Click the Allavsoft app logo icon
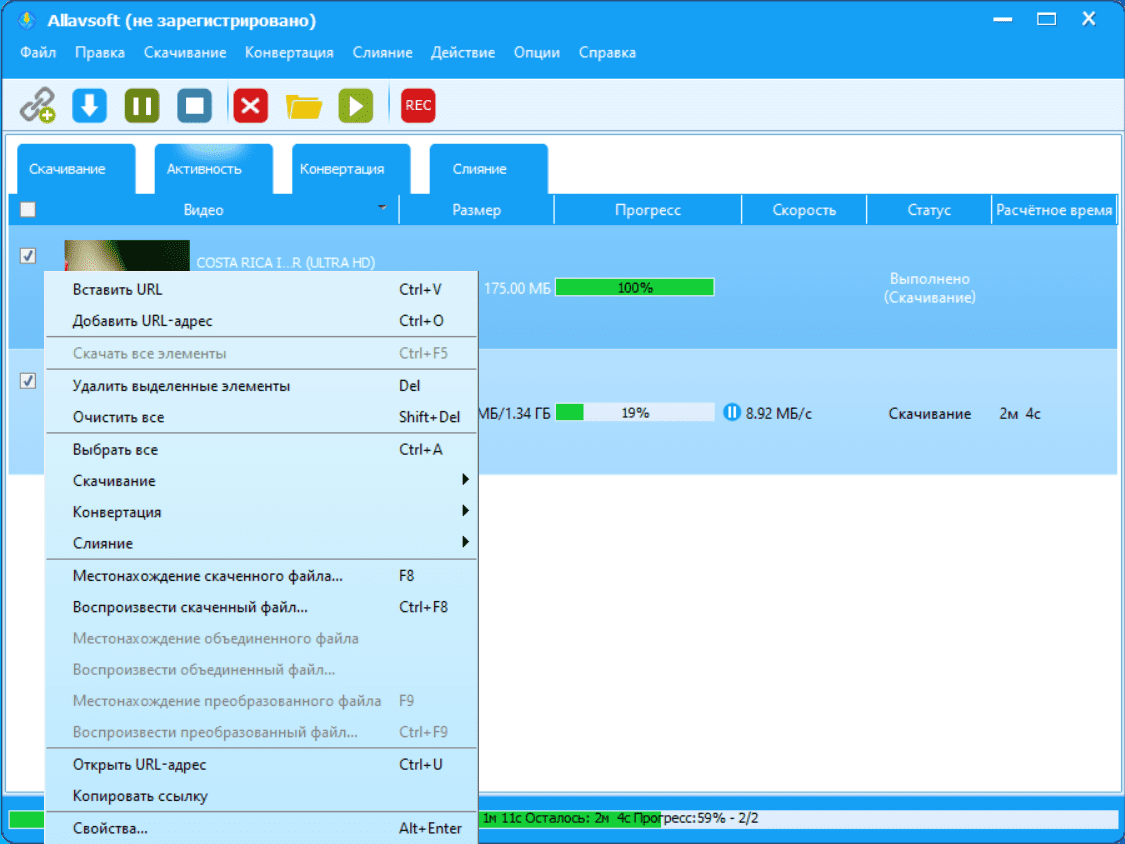Image resolution: width=1125 pixels, height=844 pixels. pos(27,20)
